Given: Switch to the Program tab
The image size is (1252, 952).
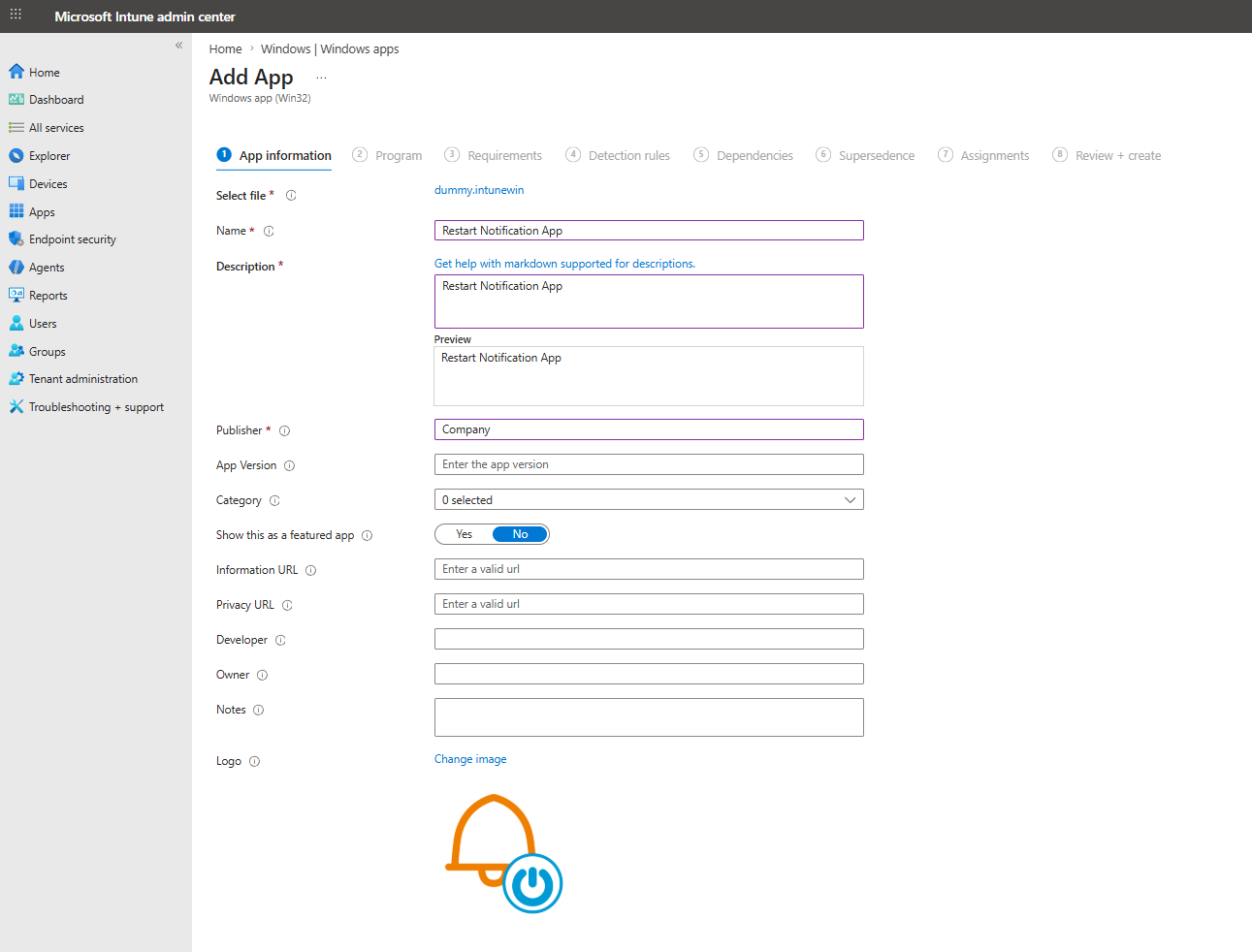Looking at the screenshot, I should pyautogui.click(x=399, y=155).
